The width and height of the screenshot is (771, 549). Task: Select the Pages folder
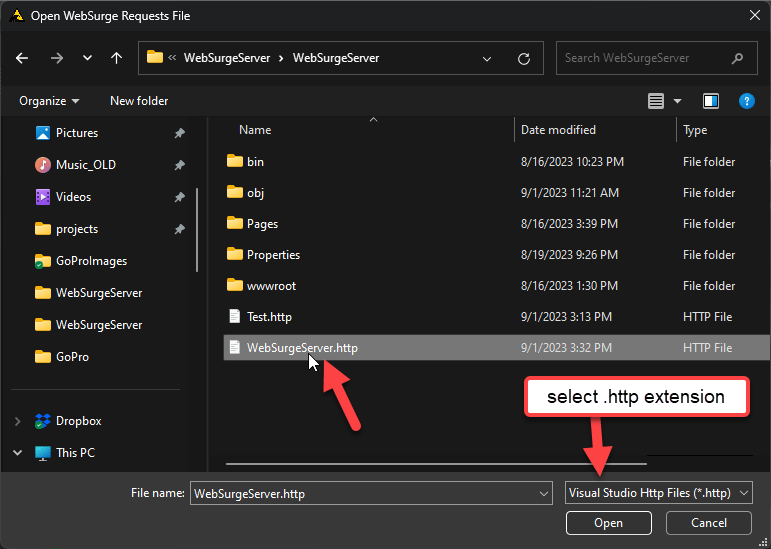262,224
